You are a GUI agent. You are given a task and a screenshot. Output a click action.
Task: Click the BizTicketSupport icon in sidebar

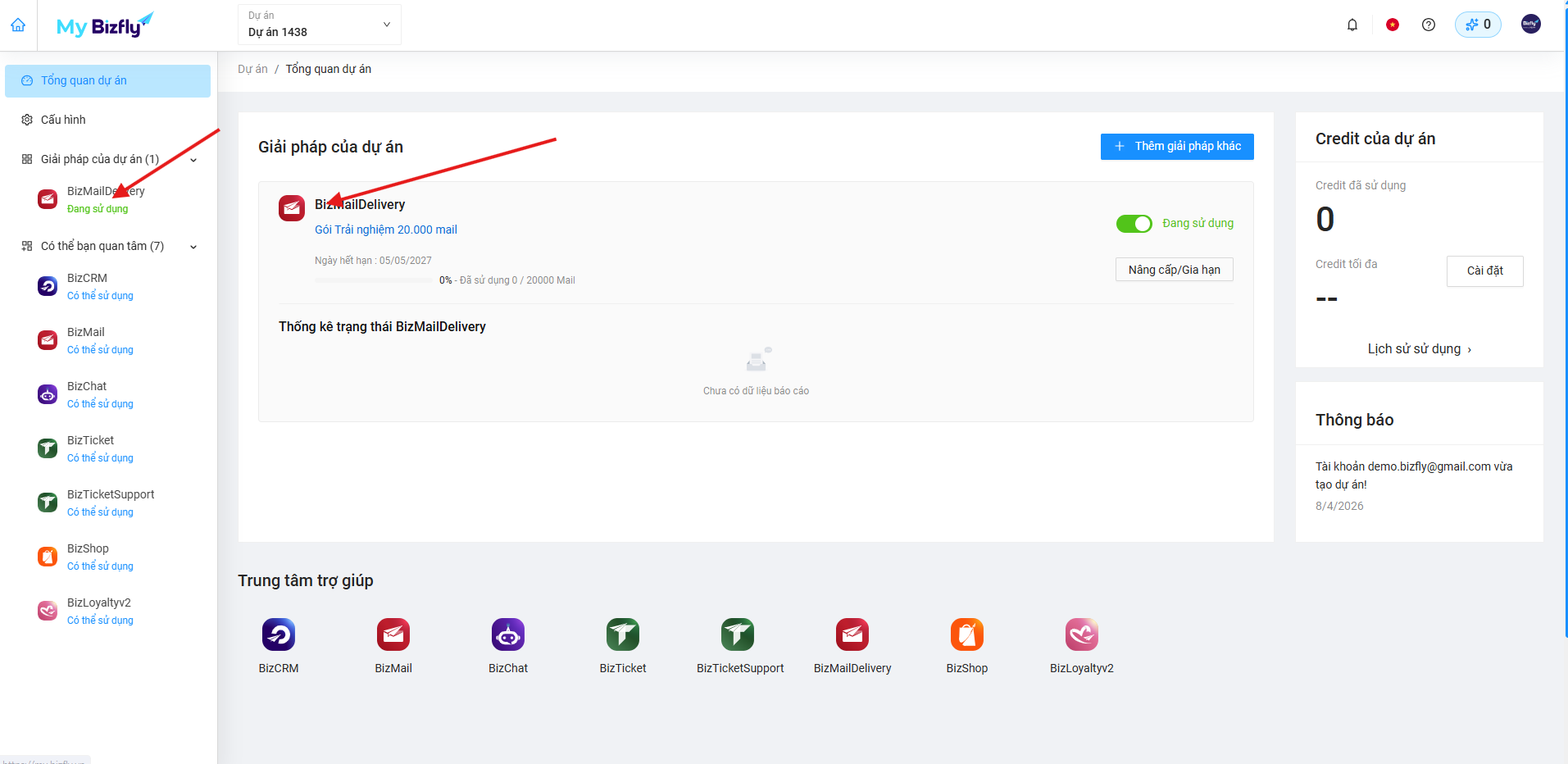[48, 503]
